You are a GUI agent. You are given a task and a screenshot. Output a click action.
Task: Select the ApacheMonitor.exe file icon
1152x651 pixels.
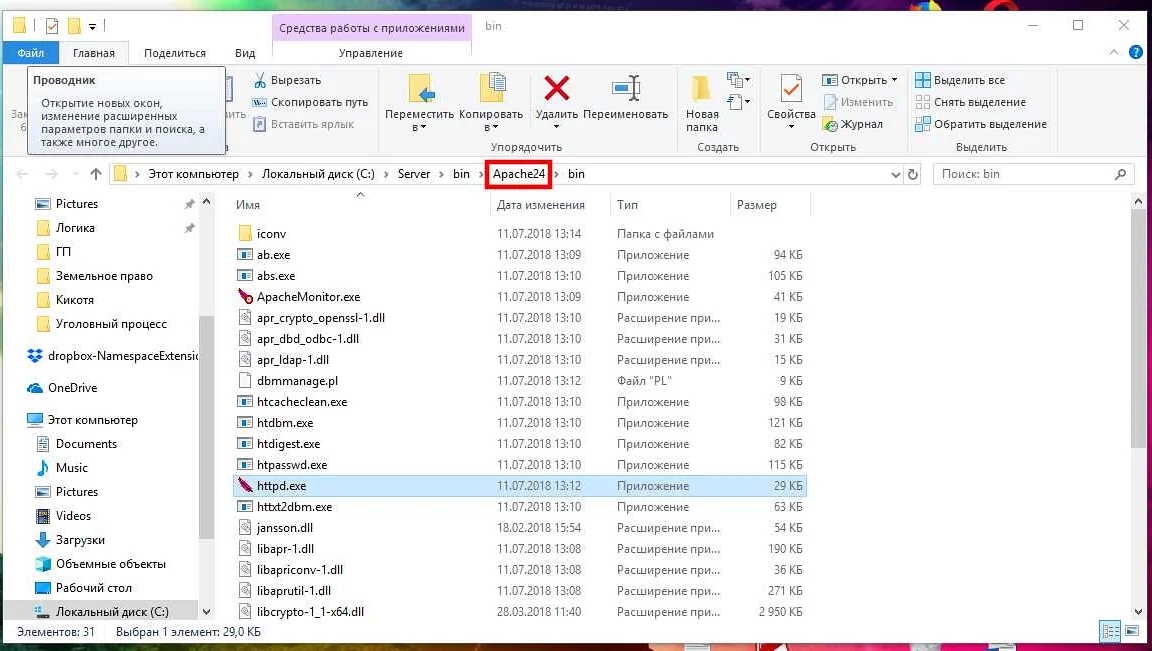pos(246,297)
